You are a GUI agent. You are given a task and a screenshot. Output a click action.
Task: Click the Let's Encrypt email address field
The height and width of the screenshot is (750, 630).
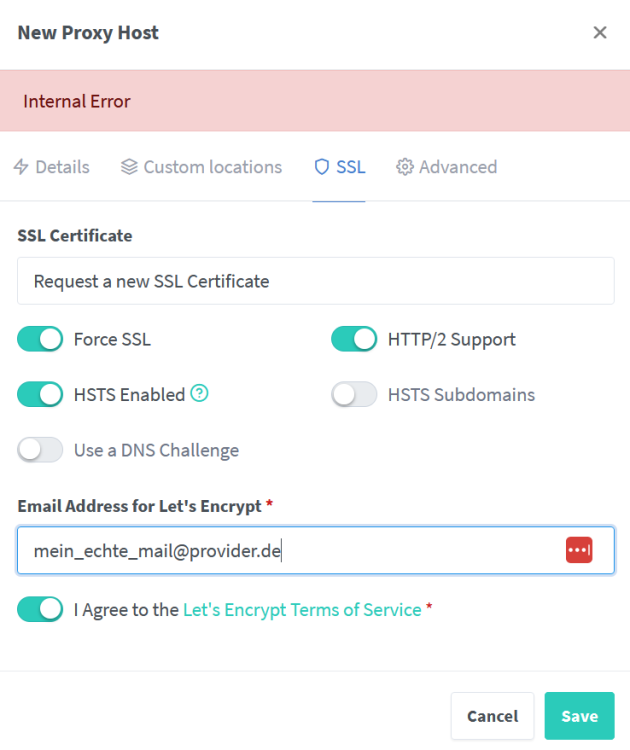(x=316, y=550)
